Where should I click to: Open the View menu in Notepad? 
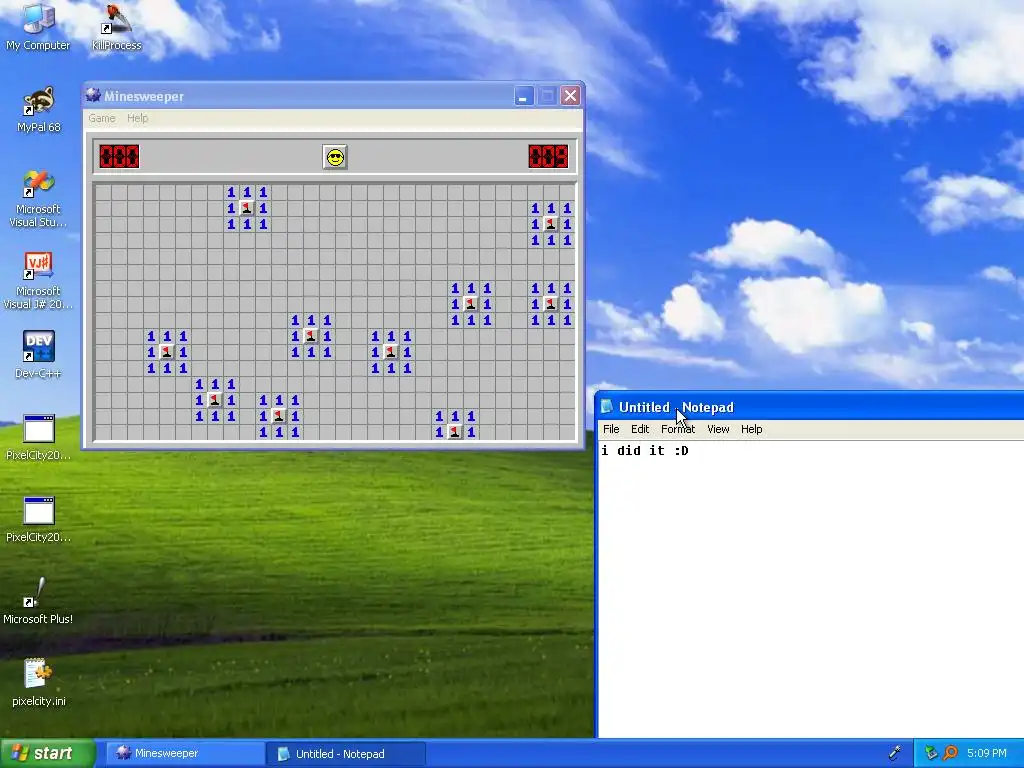click(x=718, y=429)
